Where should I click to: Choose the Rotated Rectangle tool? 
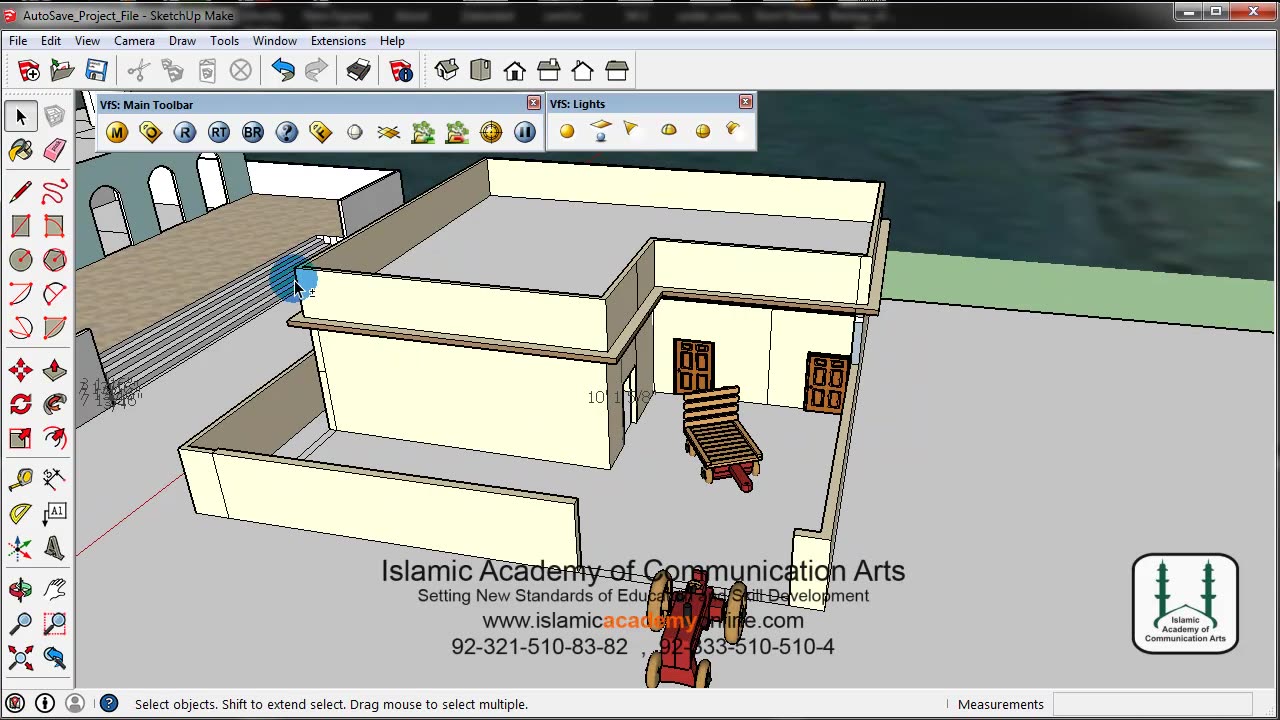pos(55,226)
